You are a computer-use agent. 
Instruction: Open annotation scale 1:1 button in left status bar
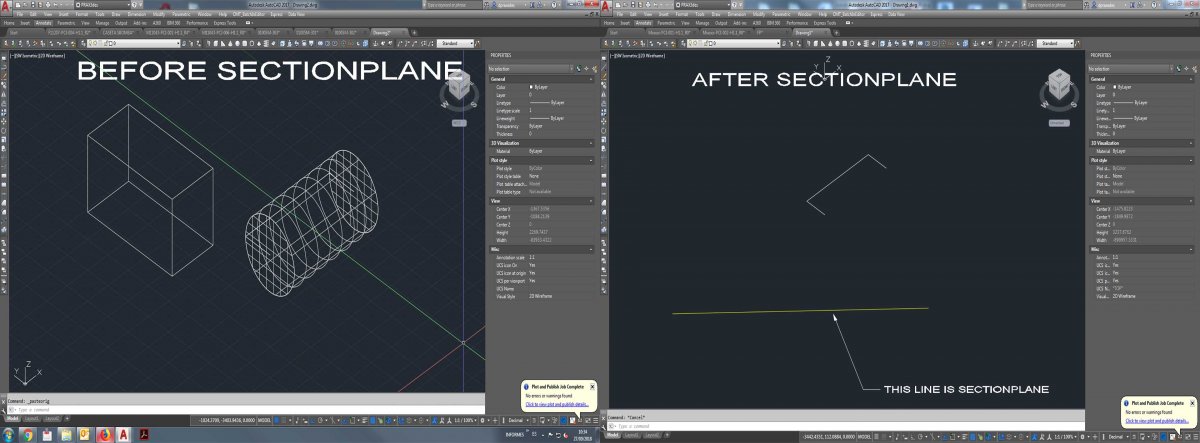(x=465, y=421)
